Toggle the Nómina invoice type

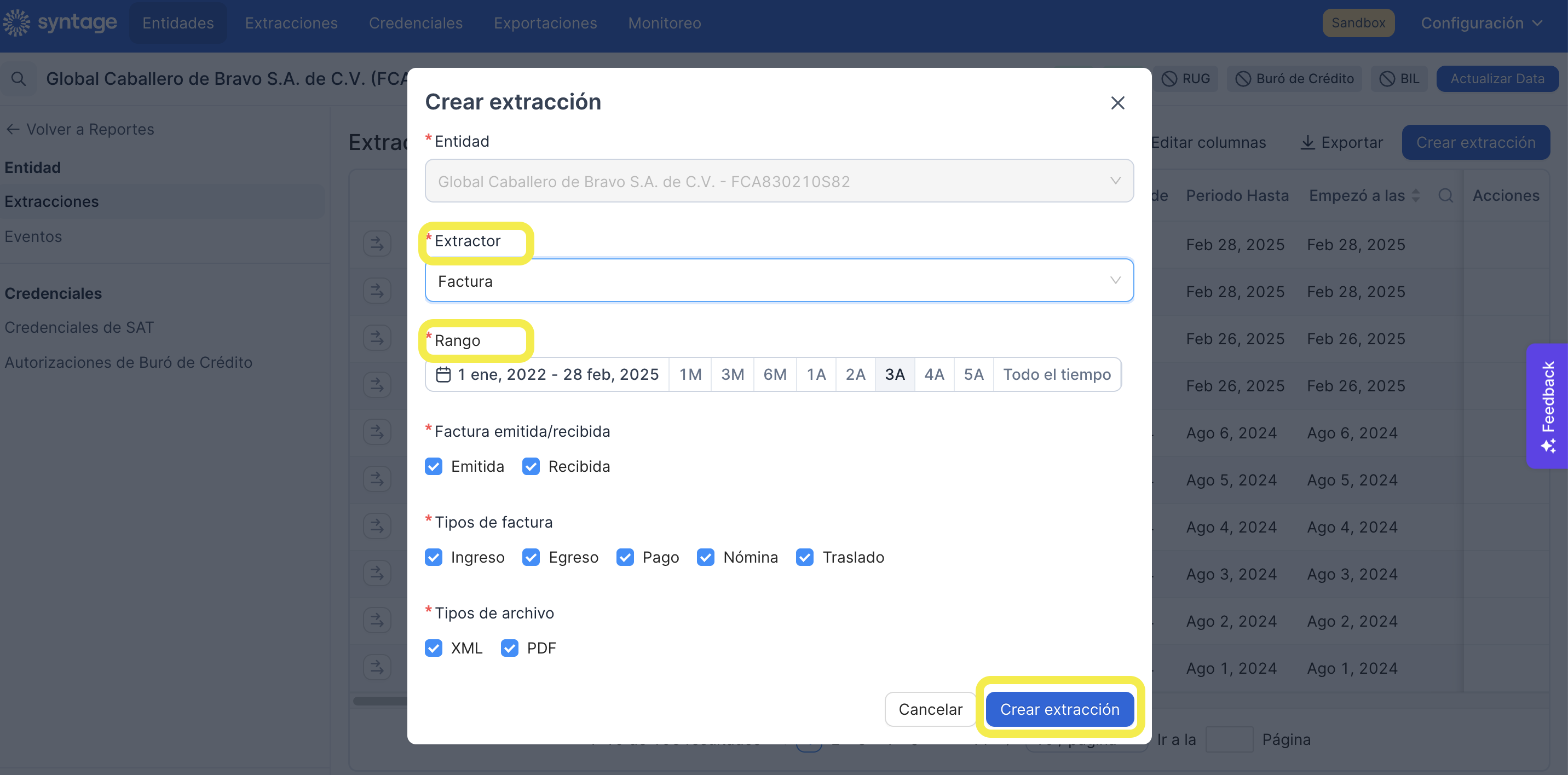pyautogui.click(x=706, y=557)
